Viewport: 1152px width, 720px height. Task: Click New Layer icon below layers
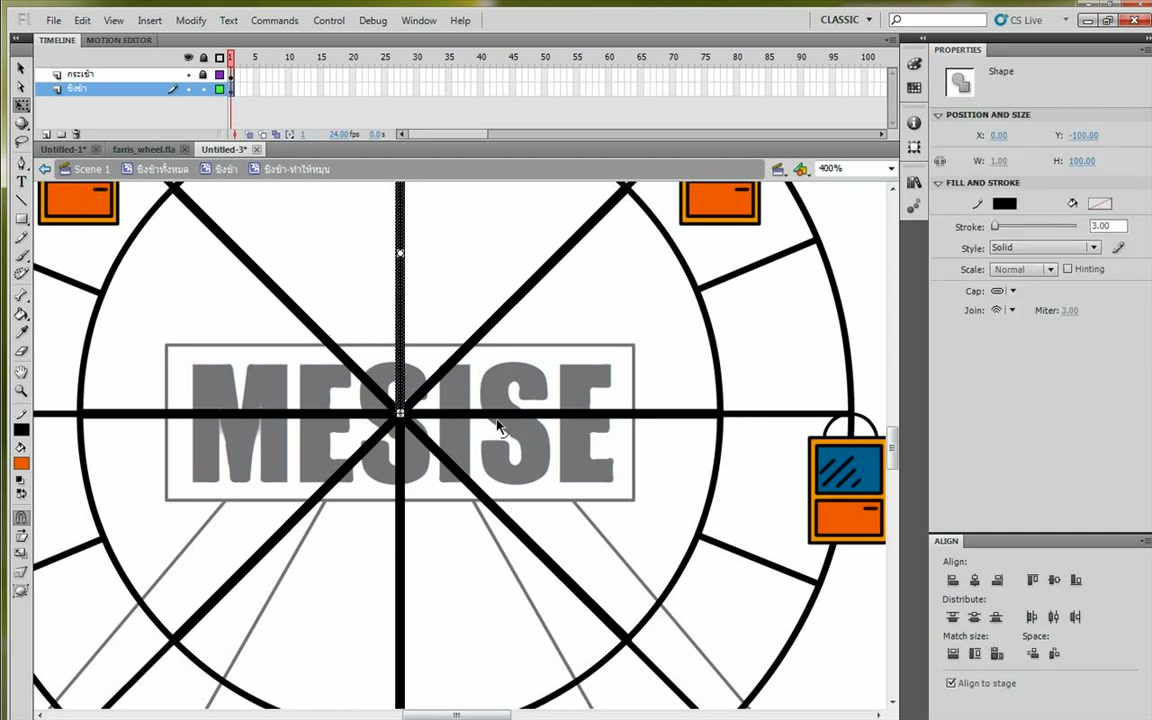coord(46,134)
